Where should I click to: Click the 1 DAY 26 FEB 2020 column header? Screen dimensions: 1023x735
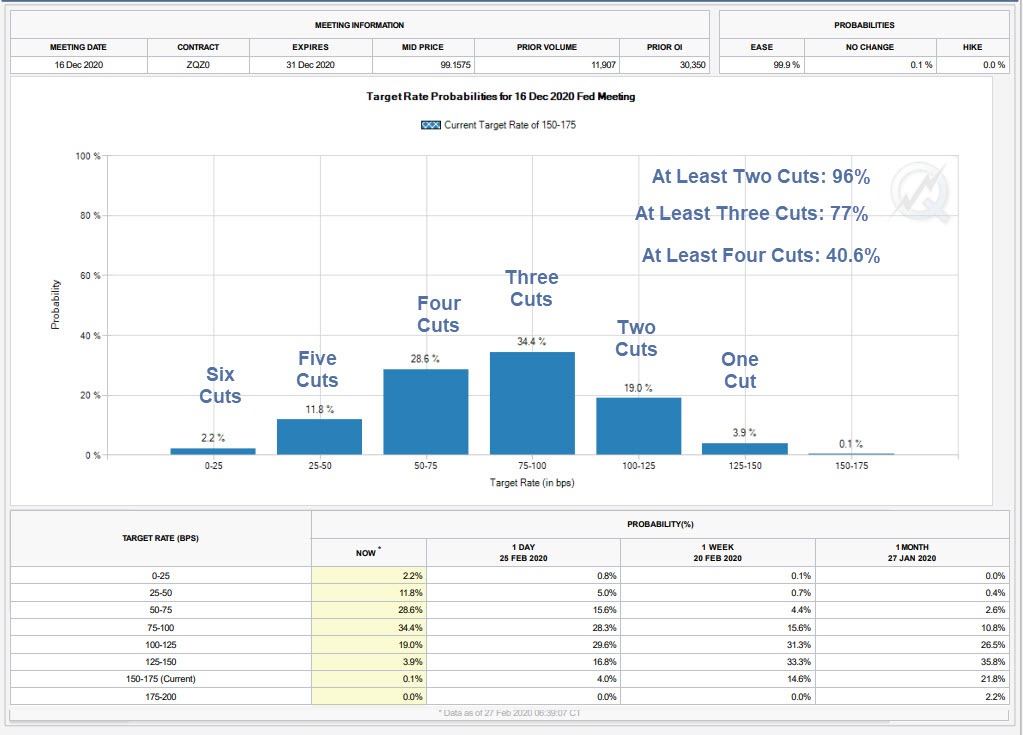(x=523, y=552)
